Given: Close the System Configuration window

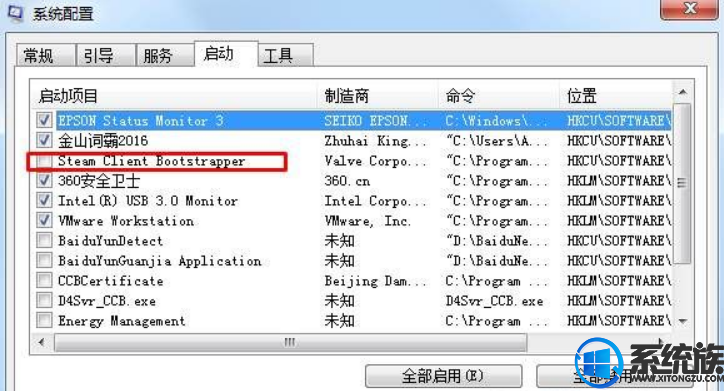Looking at the screenshot, I should (689, 9).
